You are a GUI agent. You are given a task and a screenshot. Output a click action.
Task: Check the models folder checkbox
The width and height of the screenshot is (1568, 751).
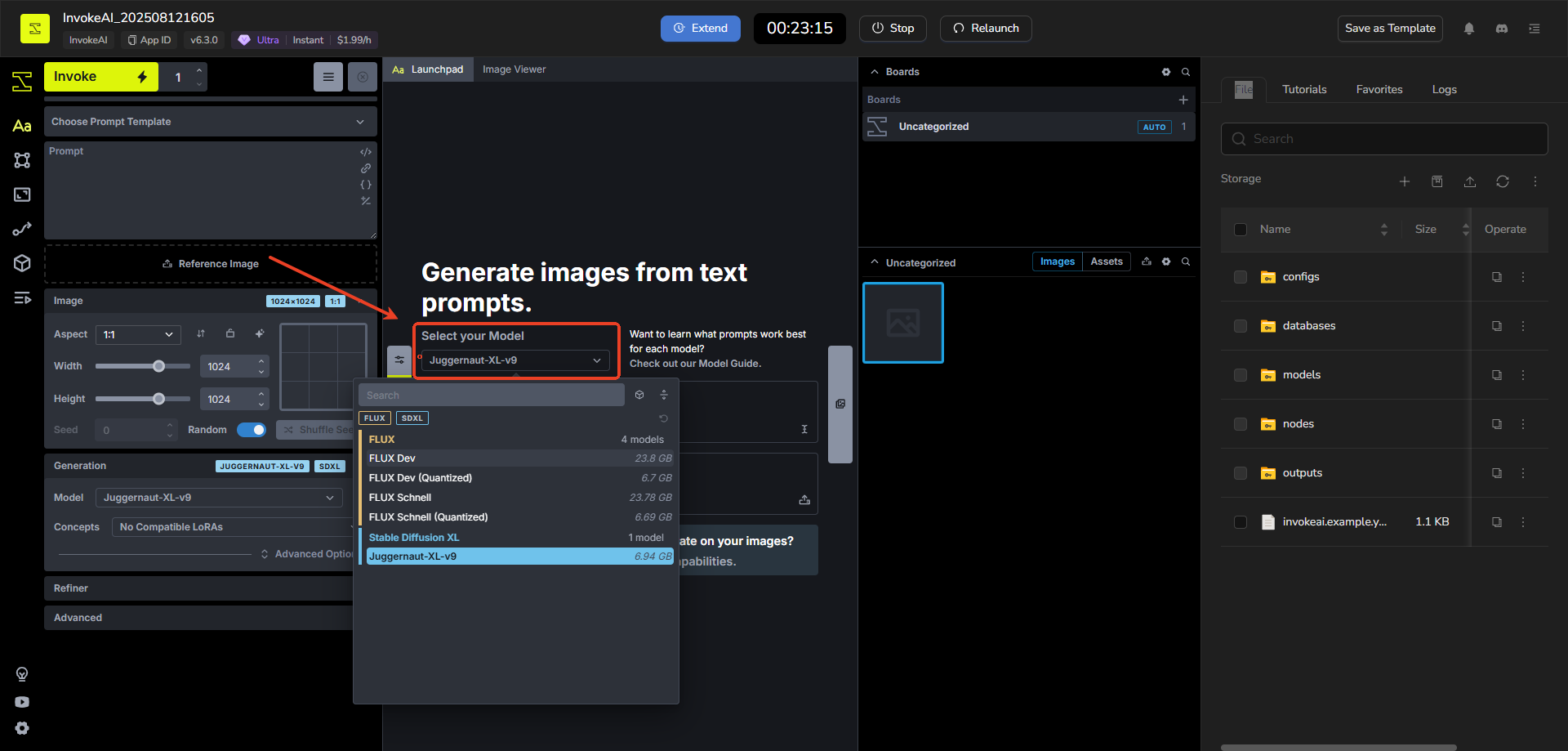tap(1241, 375)
